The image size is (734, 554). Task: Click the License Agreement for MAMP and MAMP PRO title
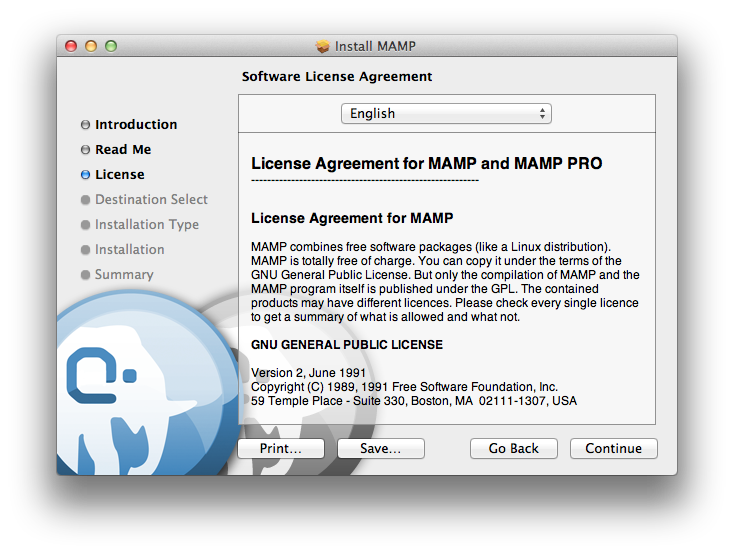[x=426, y=163]
